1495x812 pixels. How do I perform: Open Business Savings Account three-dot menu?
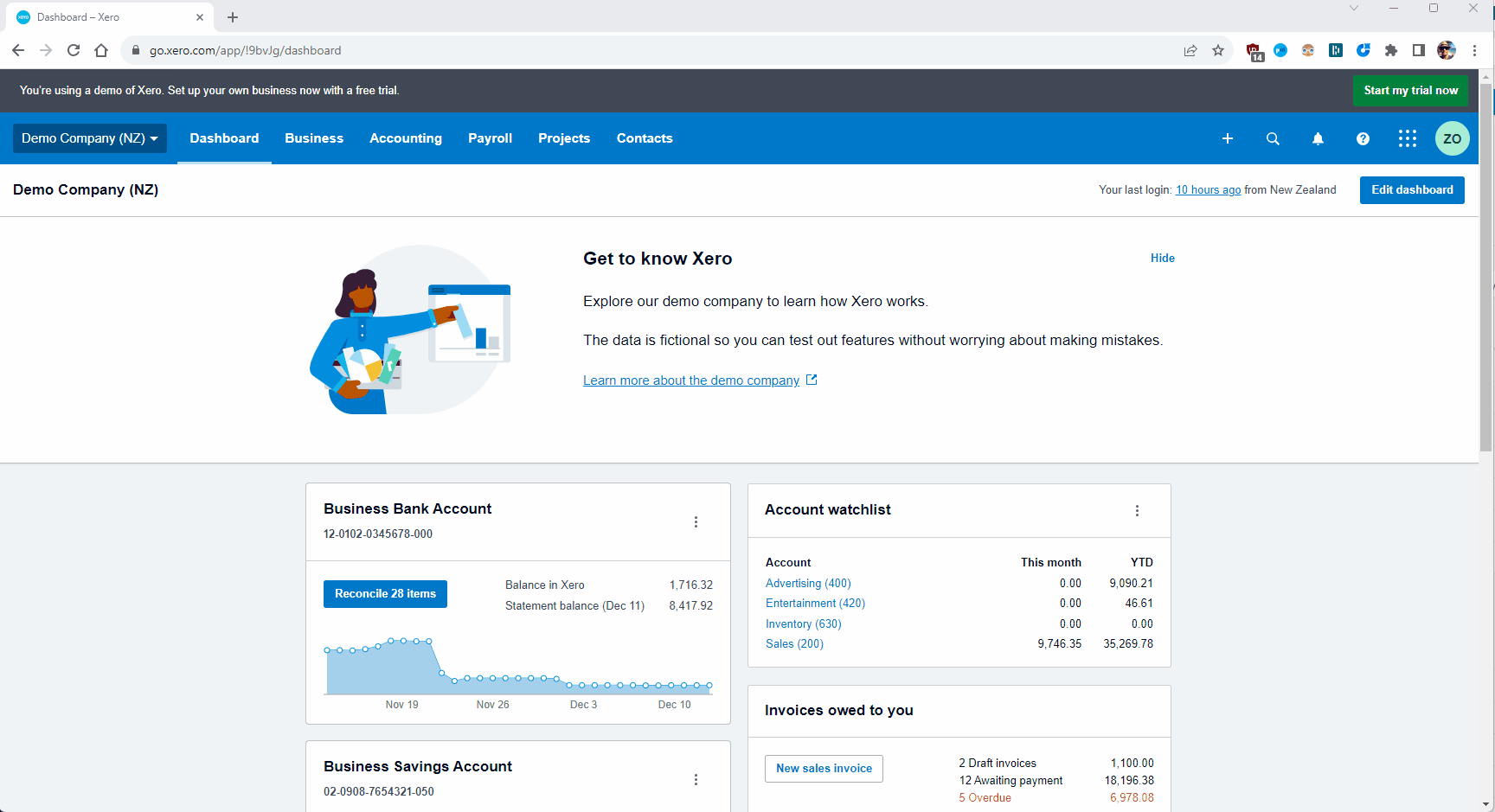click(x=696, y=779)
